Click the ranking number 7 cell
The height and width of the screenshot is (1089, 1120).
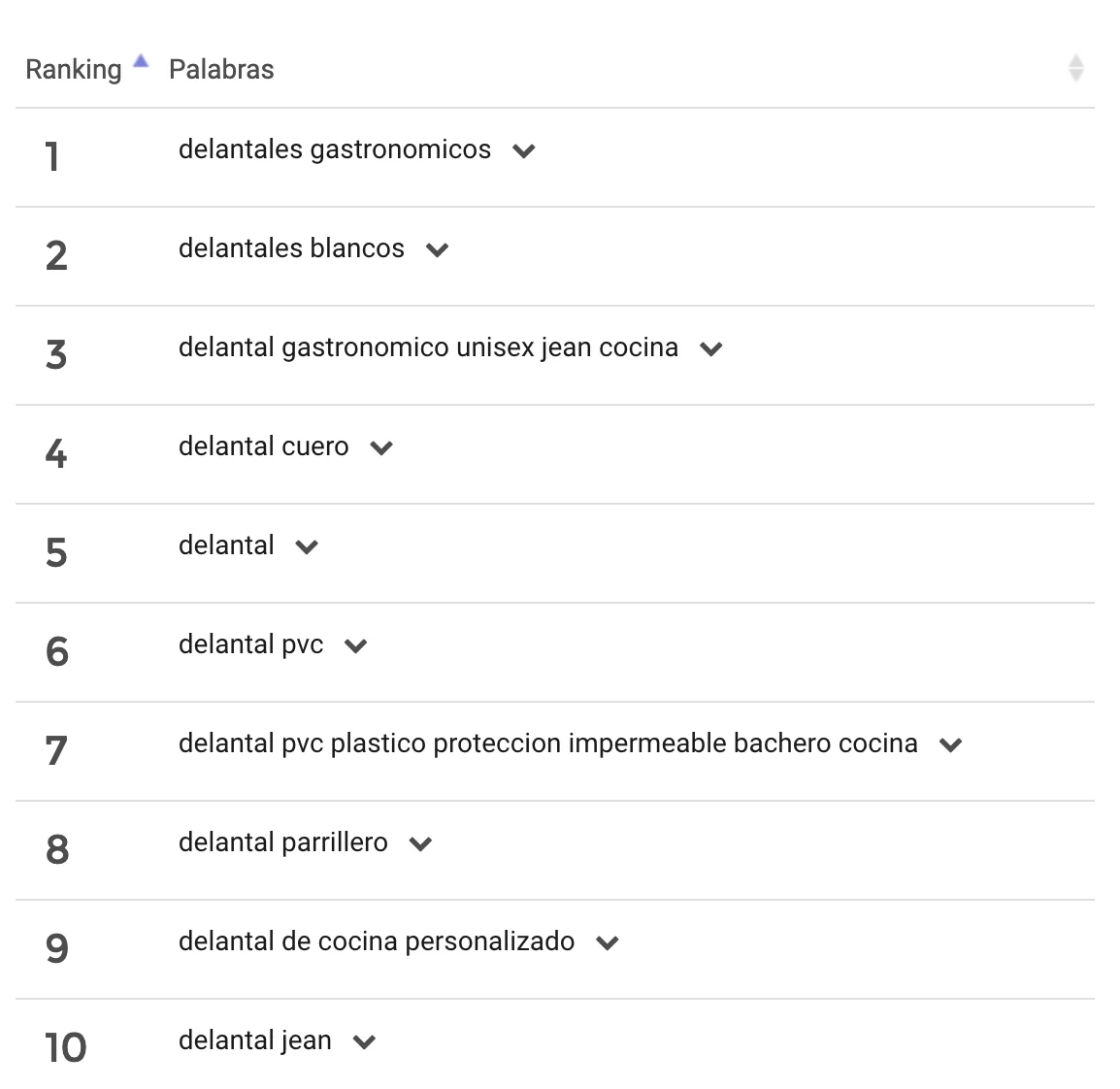click(x=56, y=751)
